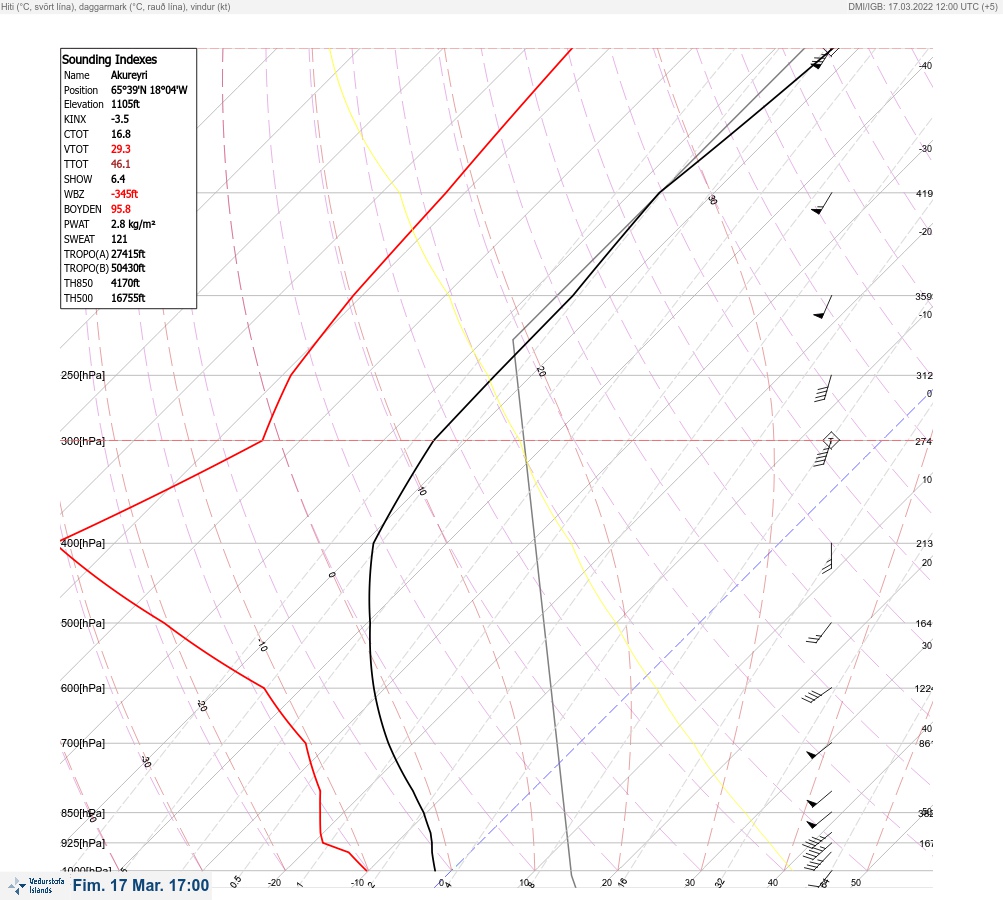The width and height of the screenshot is (1003, 900).
Task: Click the 500[hPa] pressure label
Action: click(83, 623)
